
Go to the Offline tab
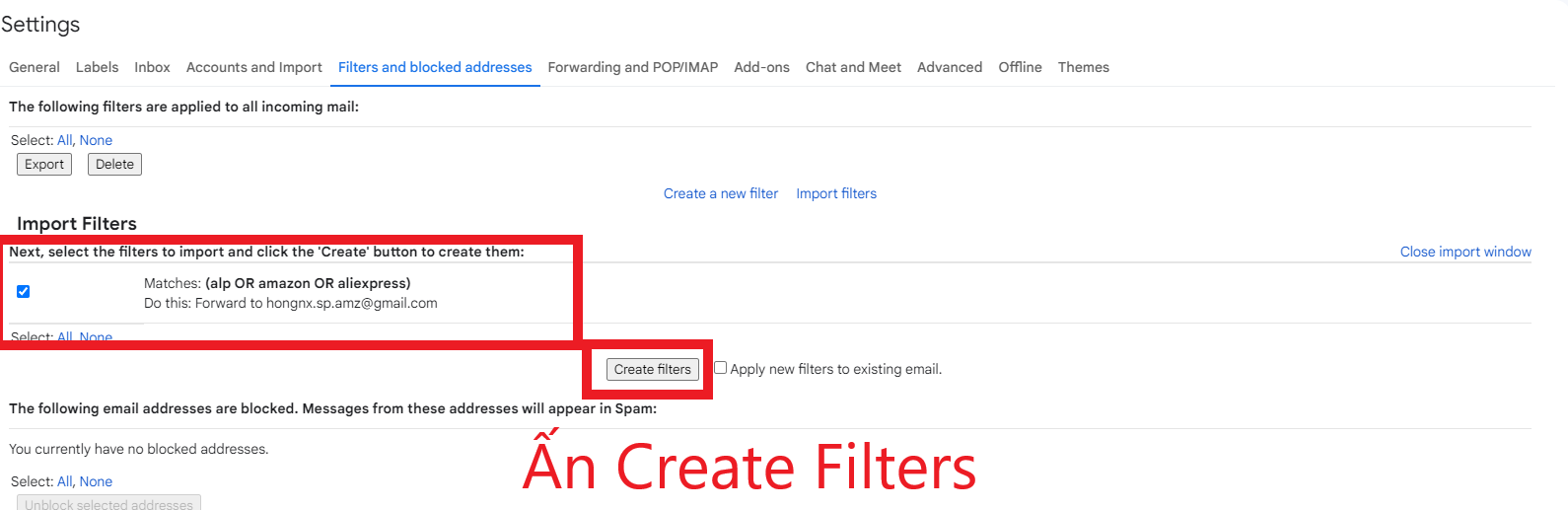(1020, 67)
